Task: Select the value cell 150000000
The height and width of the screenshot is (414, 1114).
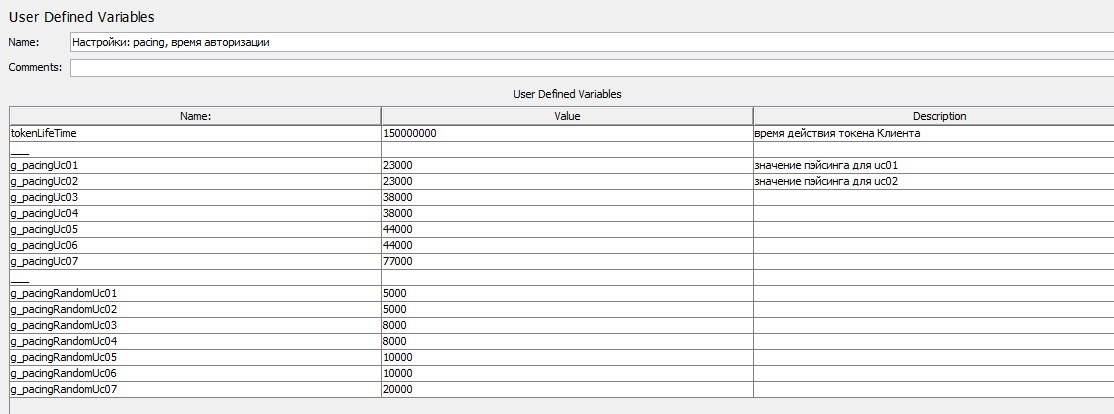Action: click(x=567, y=134)
